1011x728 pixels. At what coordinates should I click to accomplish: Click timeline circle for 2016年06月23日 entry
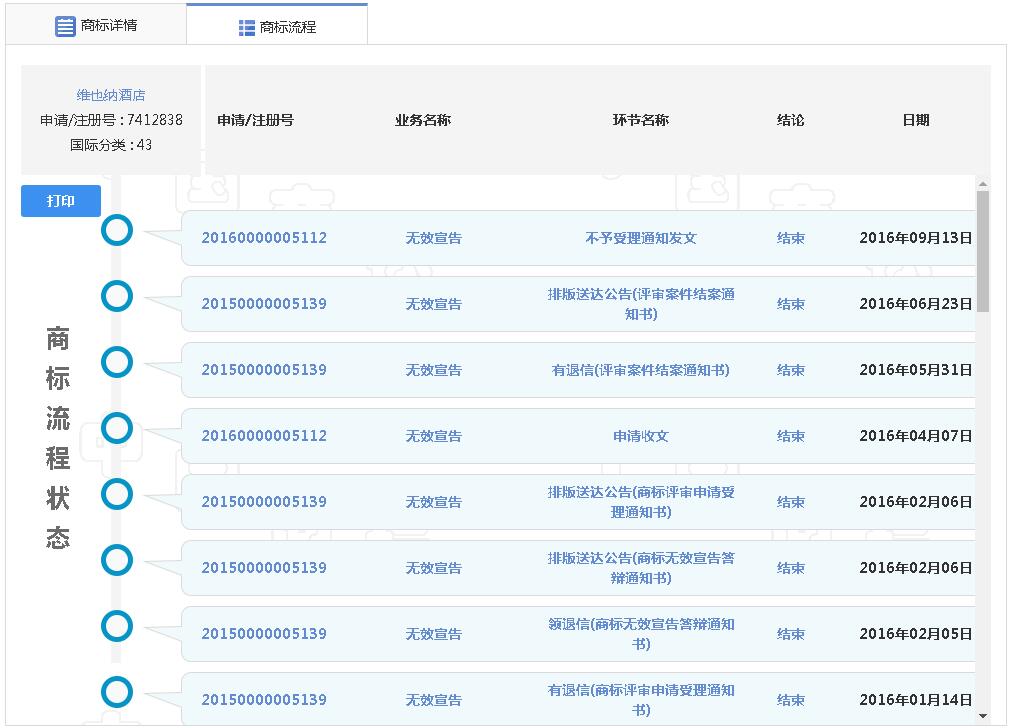click(x=117, y=296)
